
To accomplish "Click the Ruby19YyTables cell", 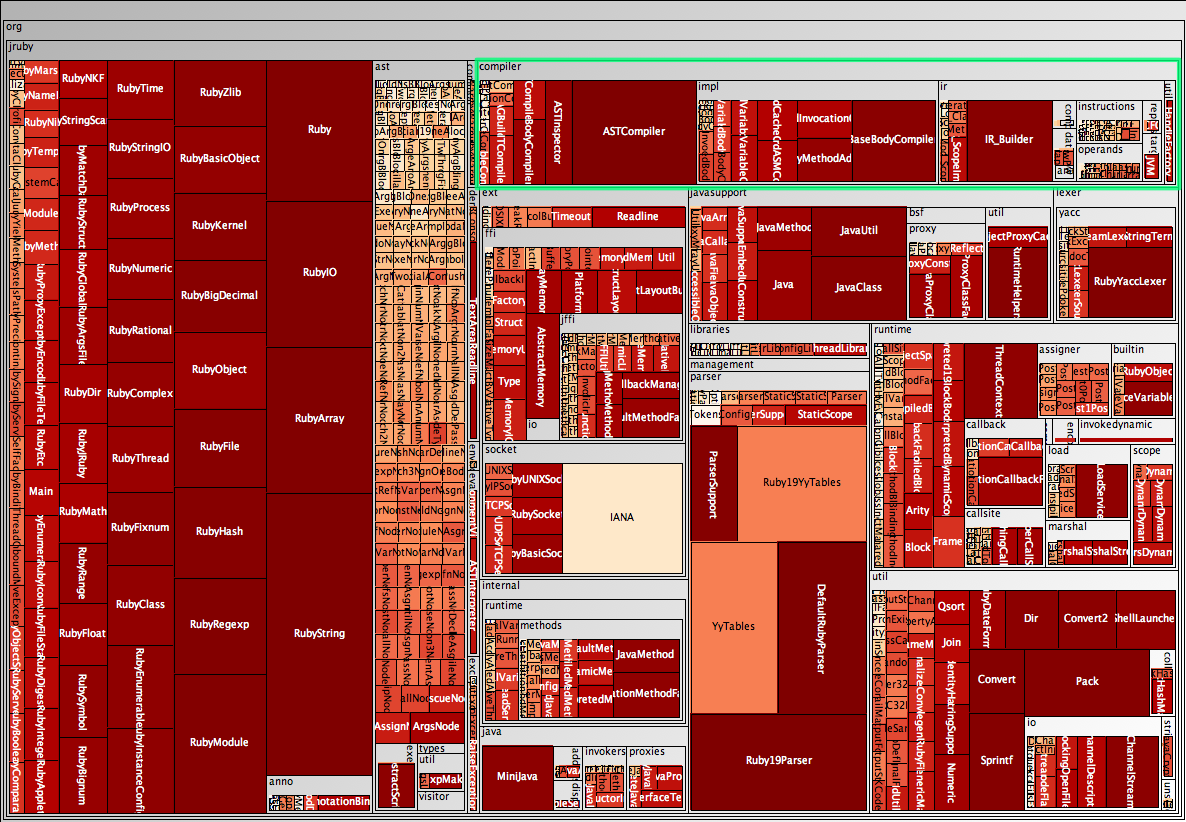I will coord(801,482).
